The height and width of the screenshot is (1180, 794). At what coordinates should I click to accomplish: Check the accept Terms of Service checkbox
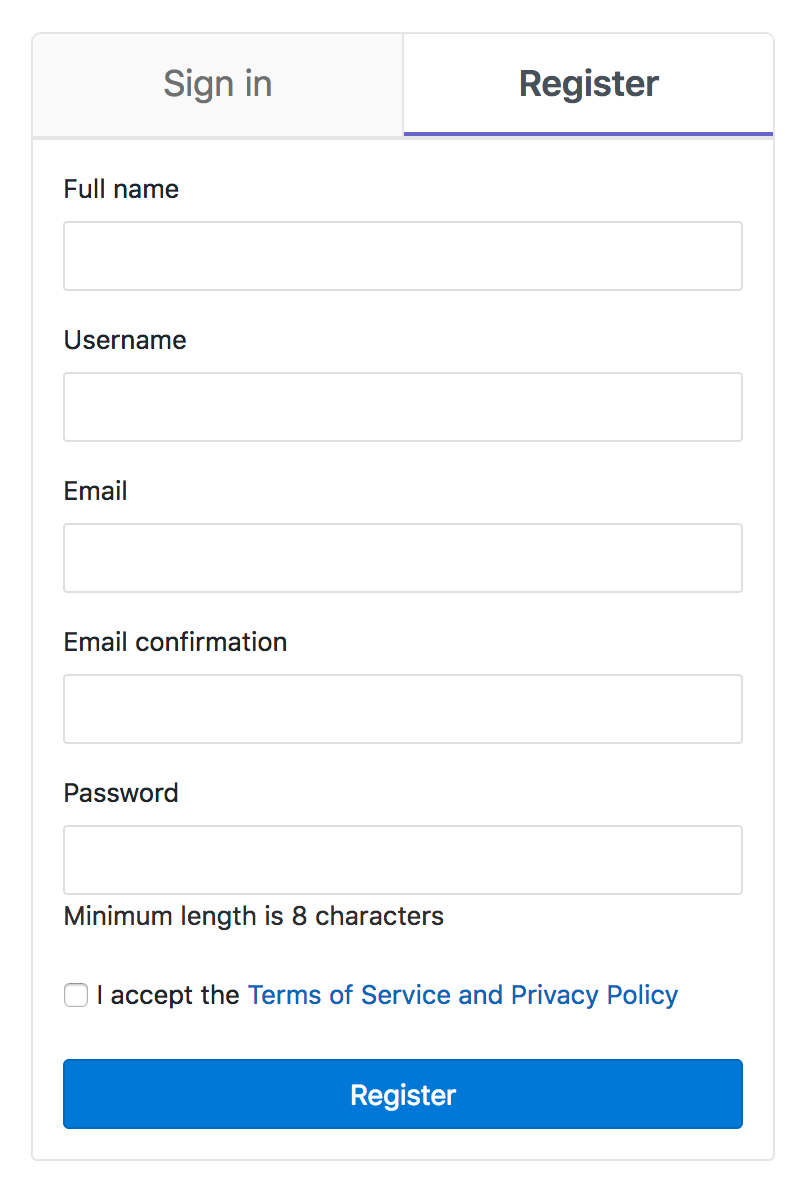point(76,995)
